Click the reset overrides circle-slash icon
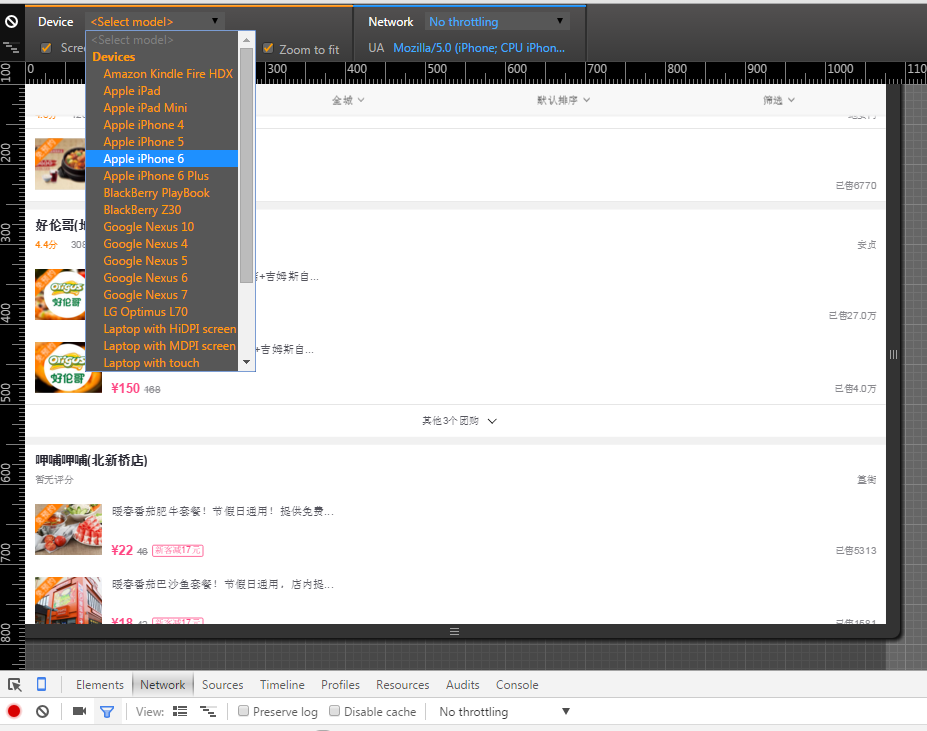927x731 pixels. (11, 22)
